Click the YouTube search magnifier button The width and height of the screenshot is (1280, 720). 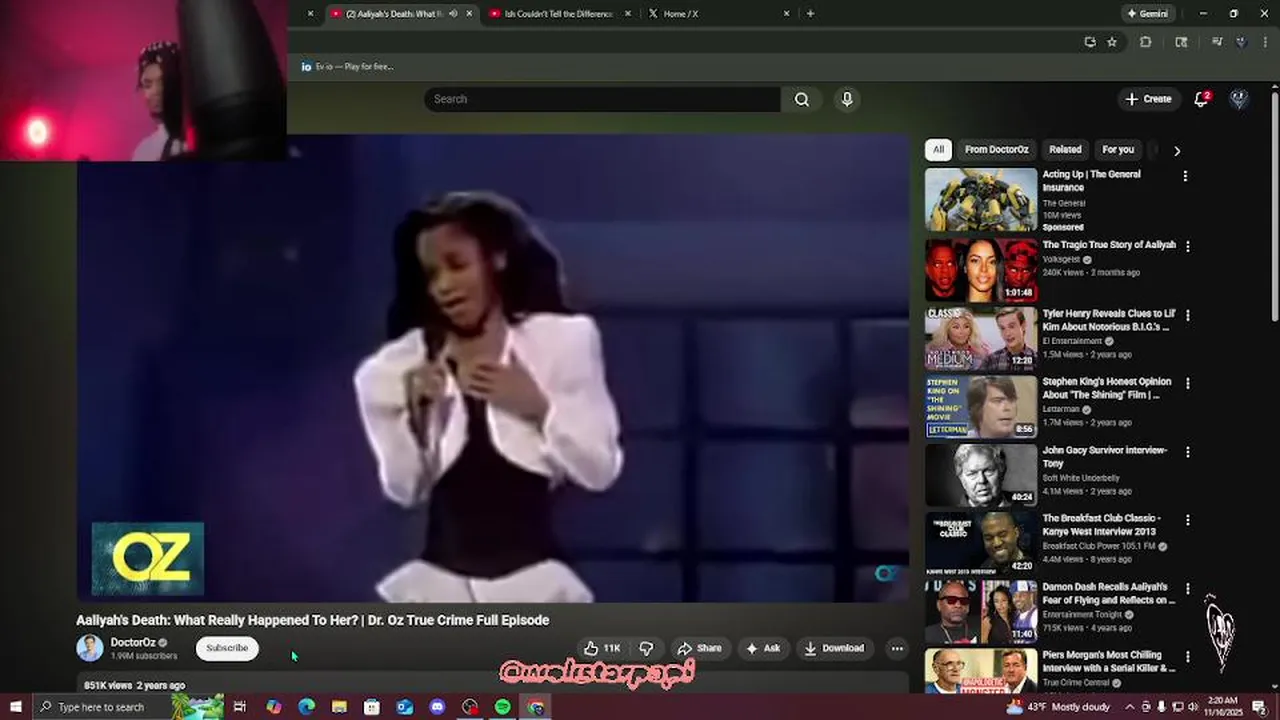[x=802, y=99]
